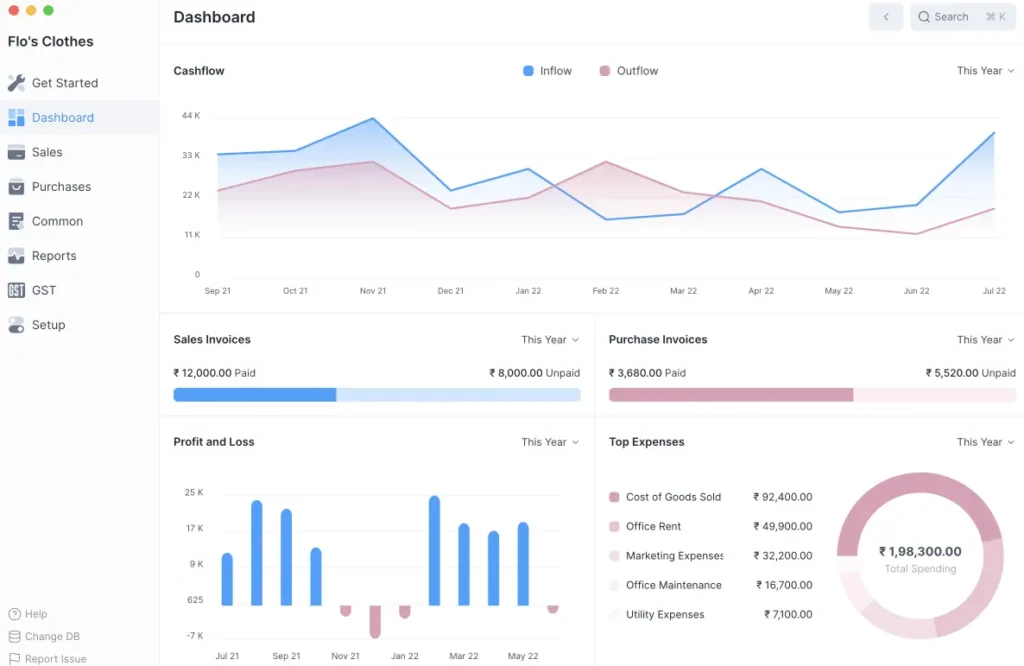The width and height of the screenshot is (1024, 666).
Task: Open Purchase Invoices period dropdown
Action: (x=985, y=340)
